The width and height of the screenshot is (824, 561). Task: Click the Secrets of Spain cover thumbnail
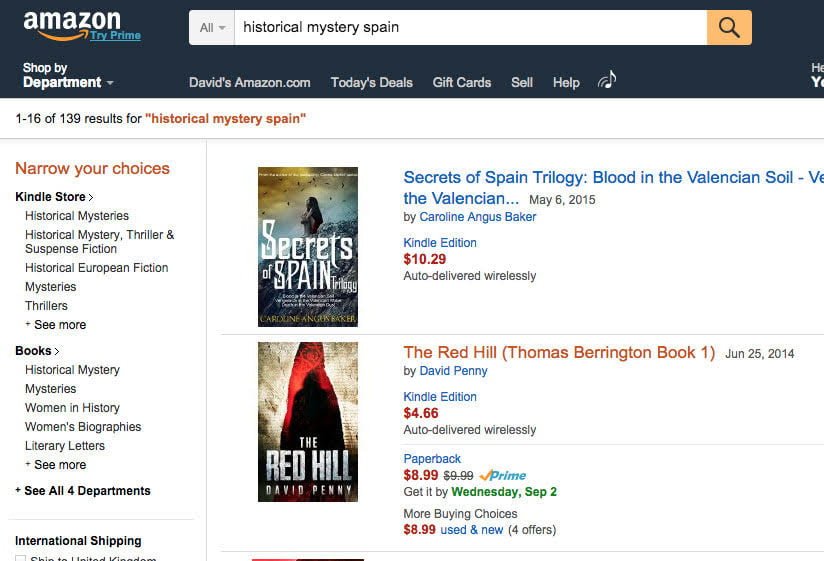[308, 247]
